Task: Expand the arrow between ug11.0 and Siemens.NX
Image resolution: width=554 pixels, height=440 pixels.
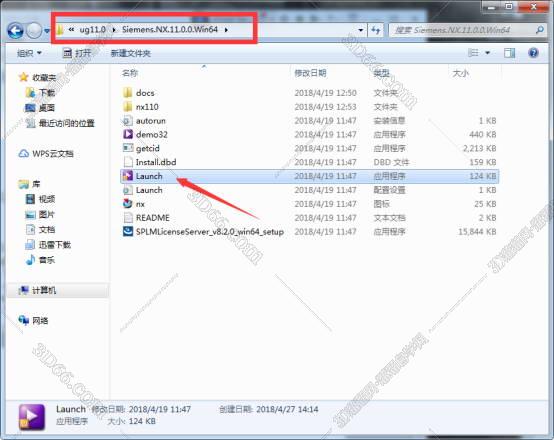Action: [x=114, y=30]
